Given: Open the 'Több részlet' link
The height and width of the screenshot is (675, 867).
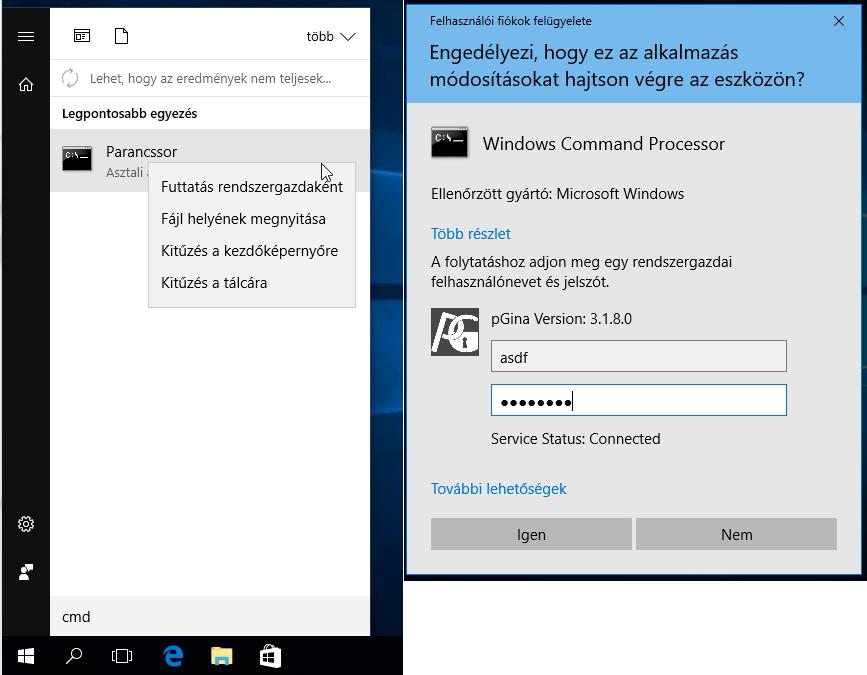Looking at the screenshot, I should pyautogui.click(x=471, y=234).
